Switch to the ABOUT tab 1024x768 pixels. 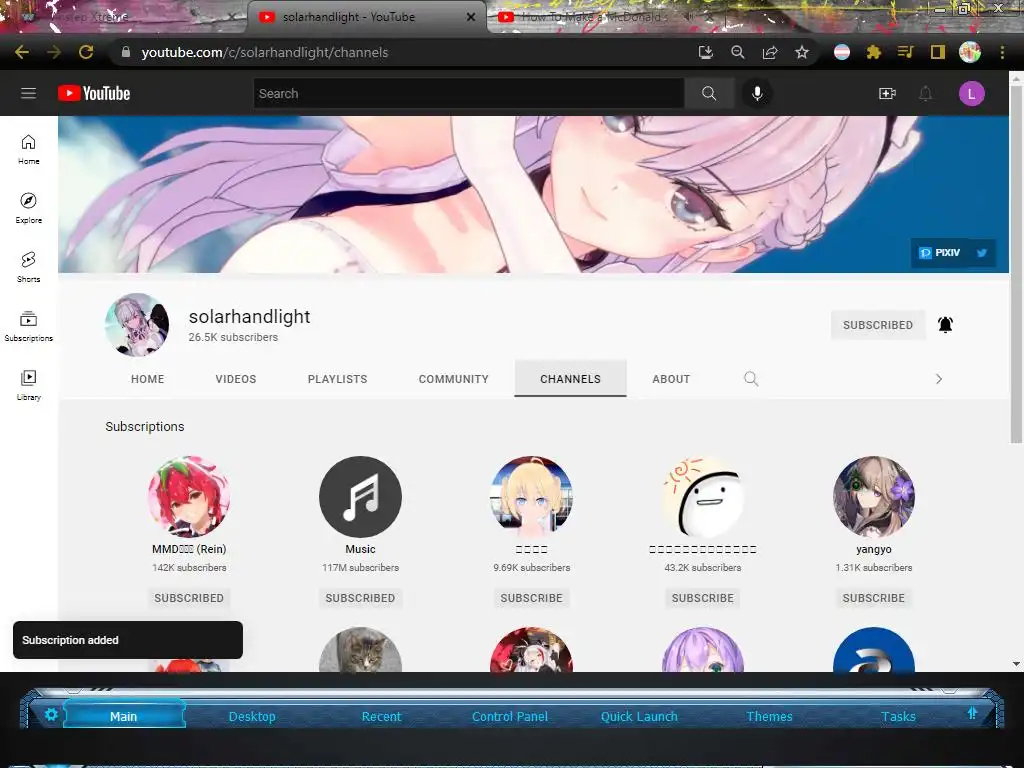[671, 379]
